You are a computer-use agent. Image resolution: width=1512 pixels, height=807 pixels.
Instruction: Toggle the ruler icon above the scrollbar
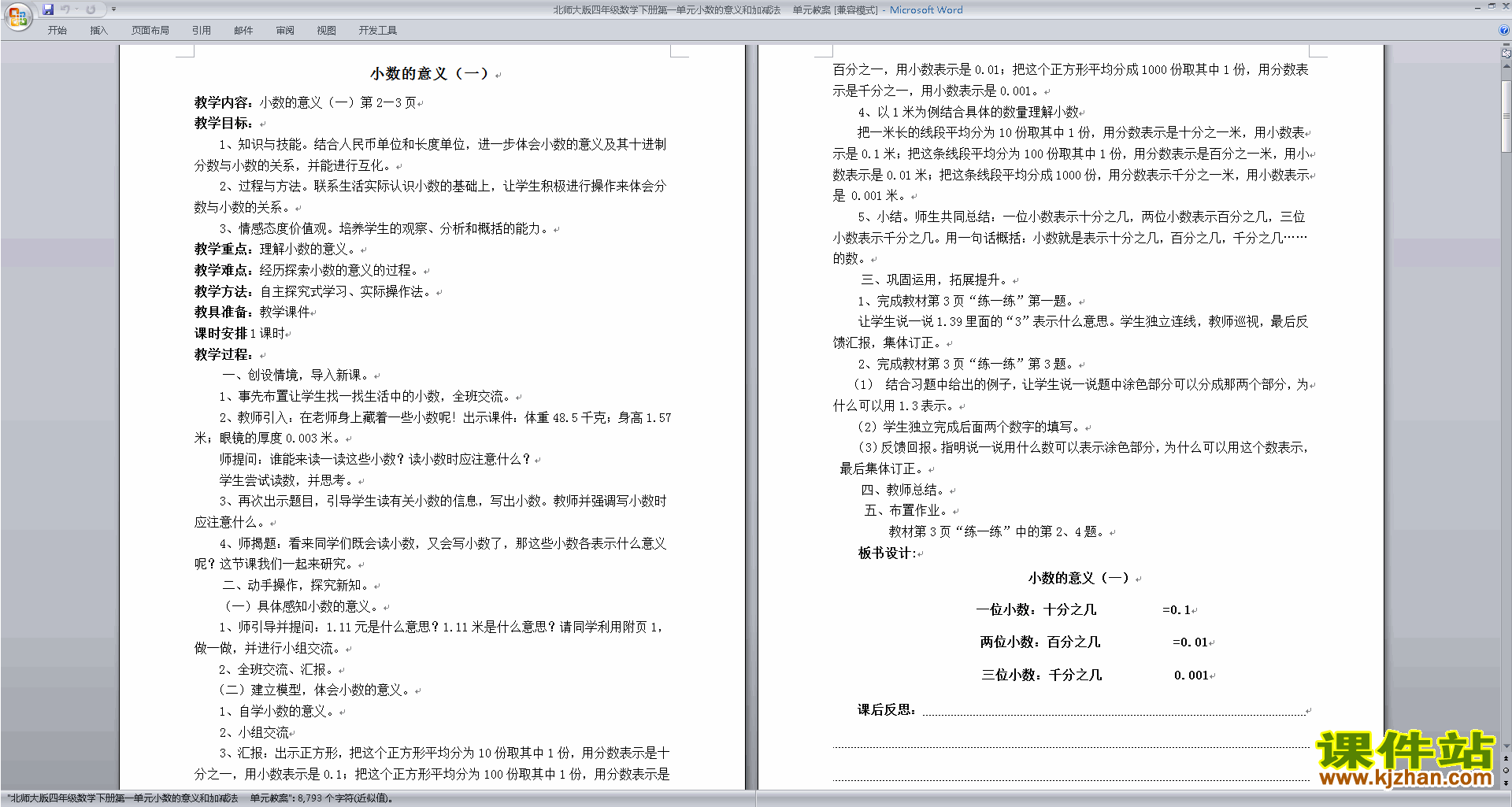point(1506,54)
